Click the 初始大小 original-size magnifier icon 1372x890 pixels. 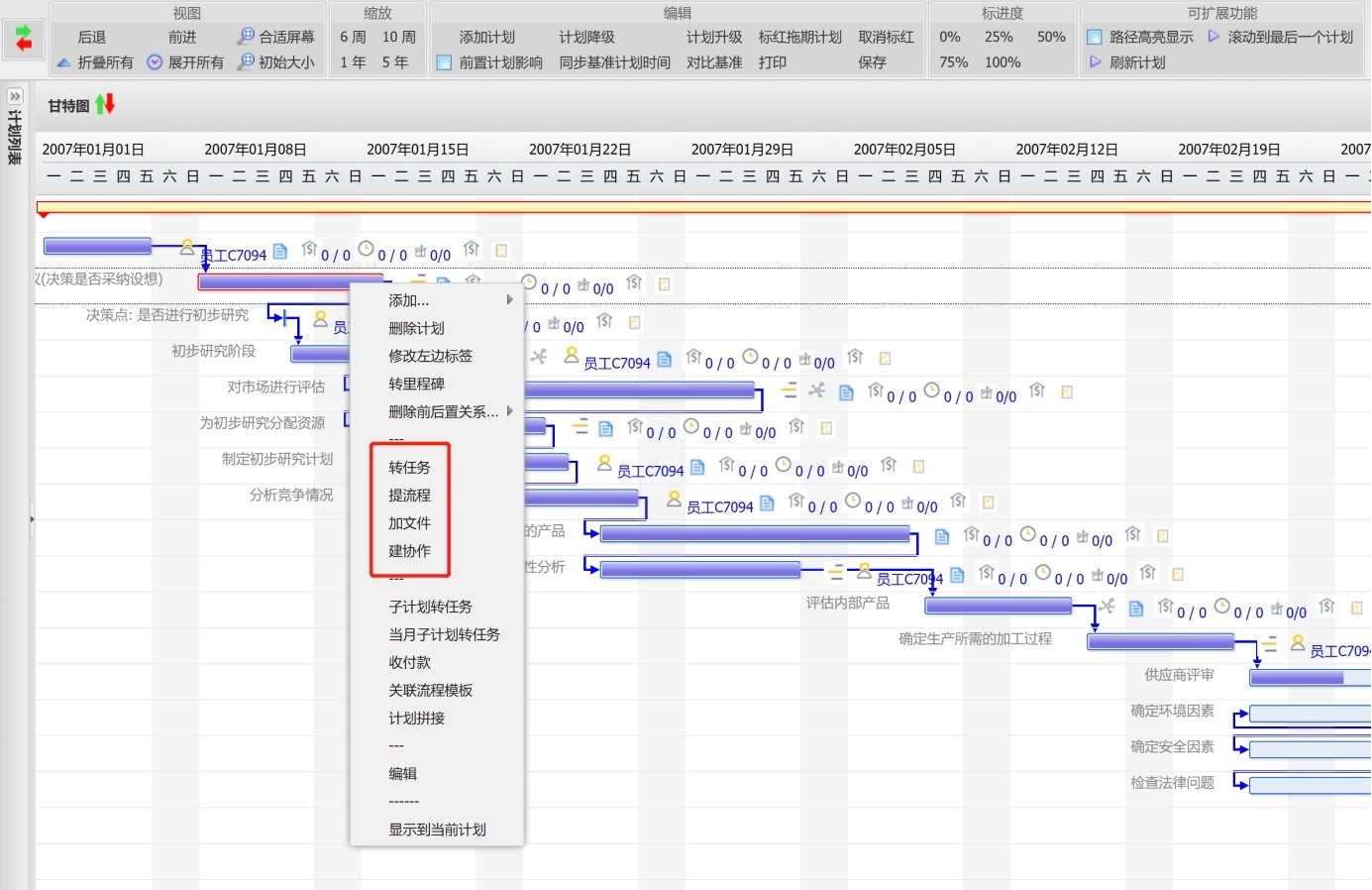pyautogui.click(x=246, y=61)
